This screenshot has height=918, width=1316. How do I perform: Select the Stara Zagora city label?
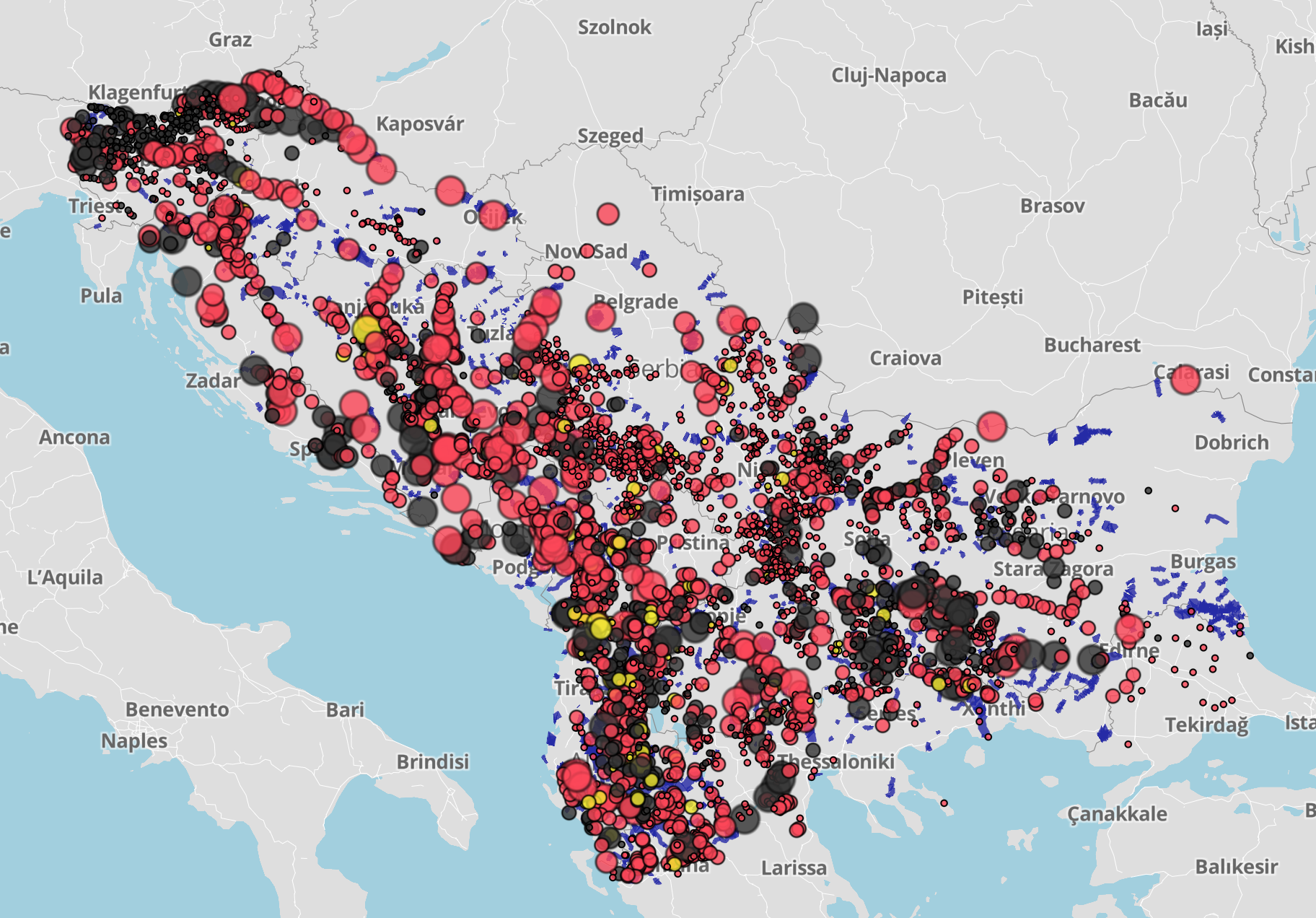1053,570
